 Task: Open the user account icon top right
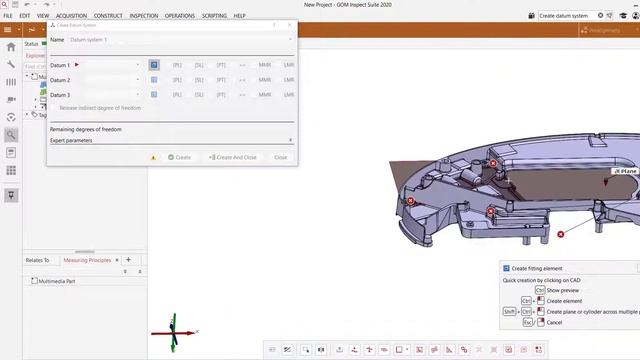(636, 16)
